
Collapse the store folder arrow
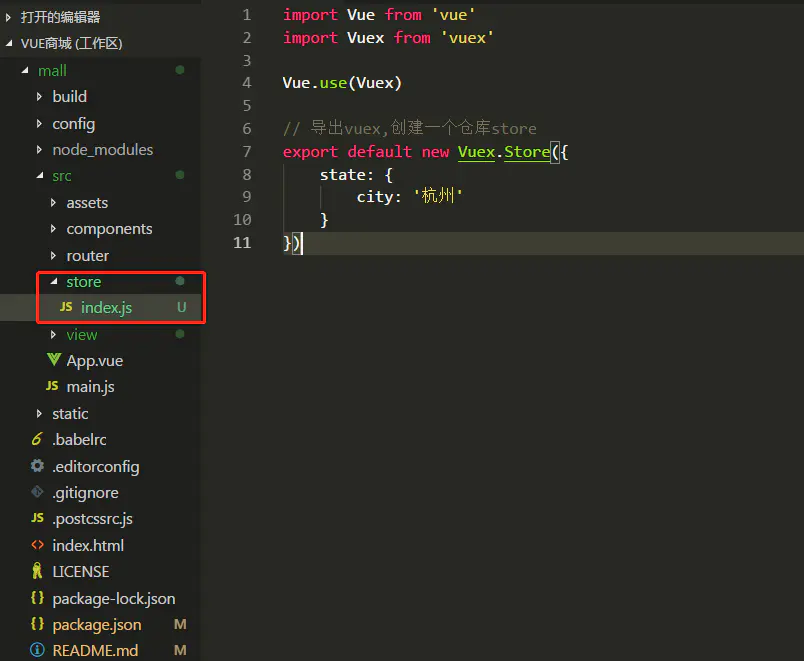pyautogui.click(x=54, y=282)
